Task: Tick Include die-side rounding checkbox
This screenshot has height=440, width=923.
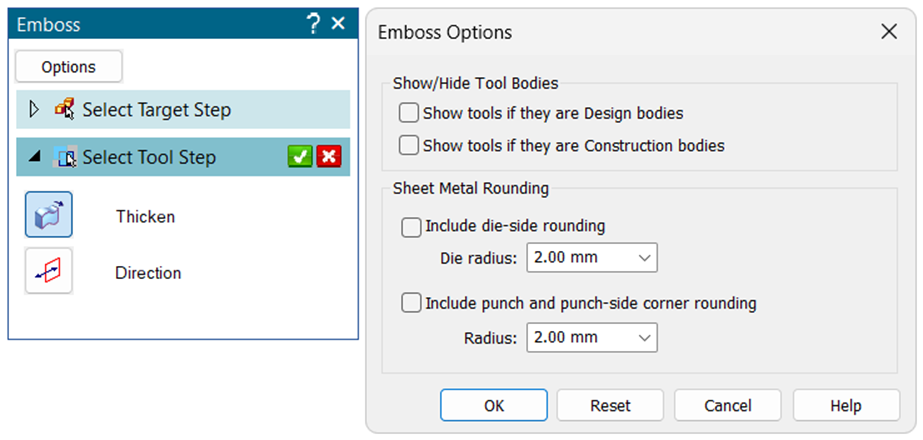Action: 411,227
